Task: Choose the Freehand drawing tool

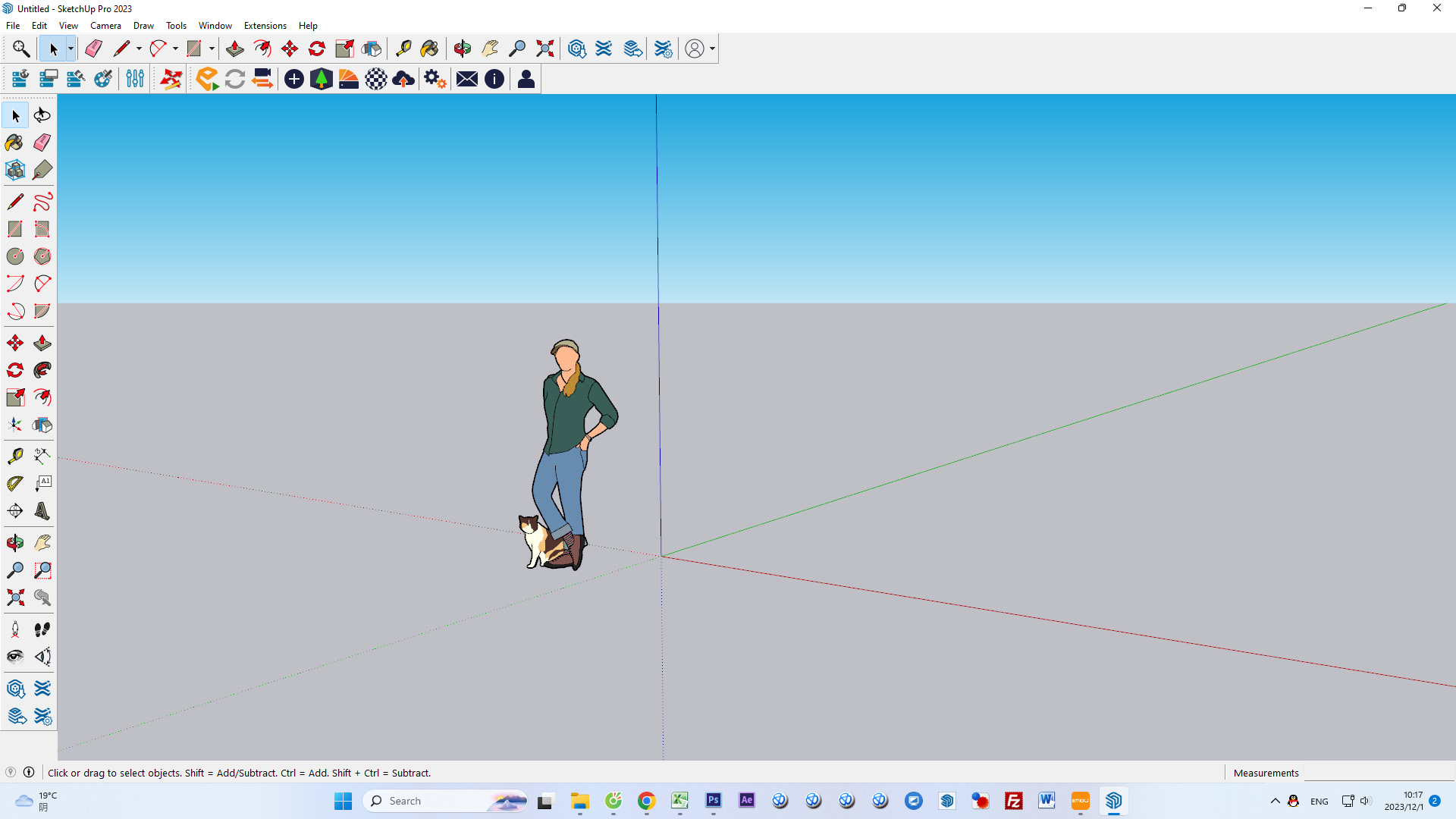Action: pos(42,202)
